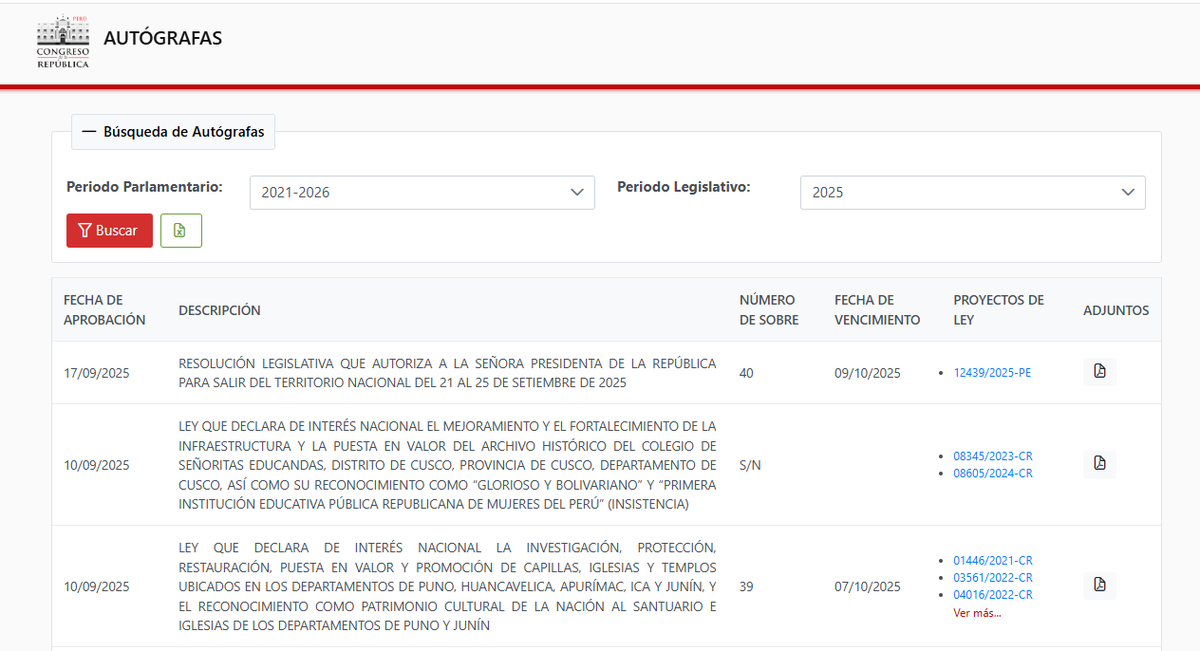The width and height of the screenshot is (1200, 651).
Task: Open PDF attachment for sobre 39
Action: pos(1100,586)
